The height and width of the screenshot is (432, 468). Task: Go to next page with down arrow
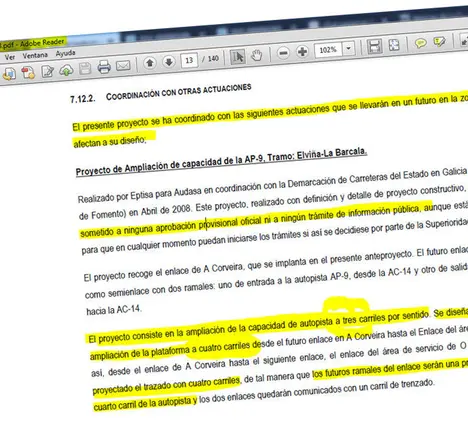pos(169,61)
